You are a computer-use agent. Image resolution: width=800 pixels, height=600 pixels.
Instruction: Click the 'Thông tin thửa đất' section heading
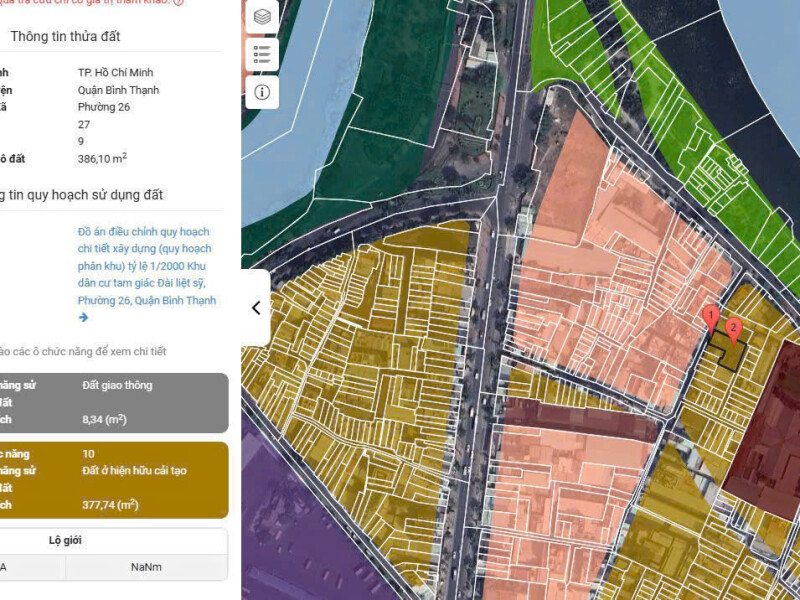[65, 36]
